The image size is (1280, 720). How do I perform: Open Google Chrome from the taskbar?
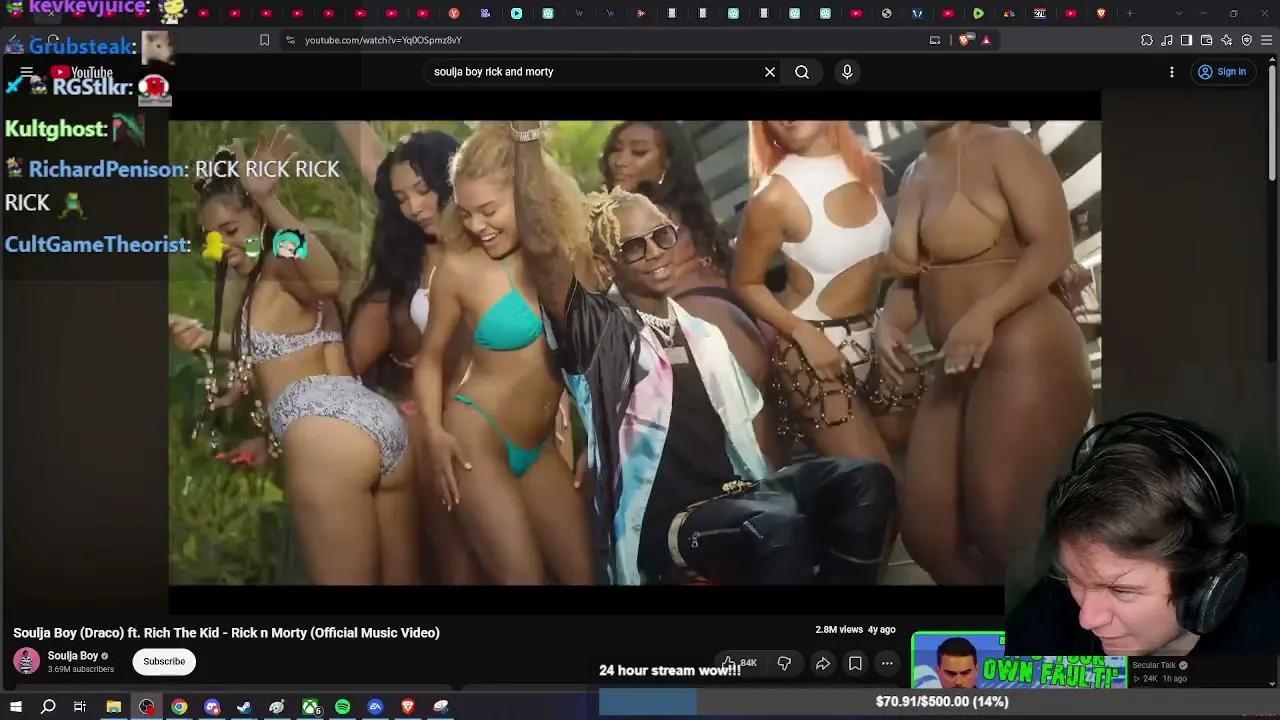(179, 707)
